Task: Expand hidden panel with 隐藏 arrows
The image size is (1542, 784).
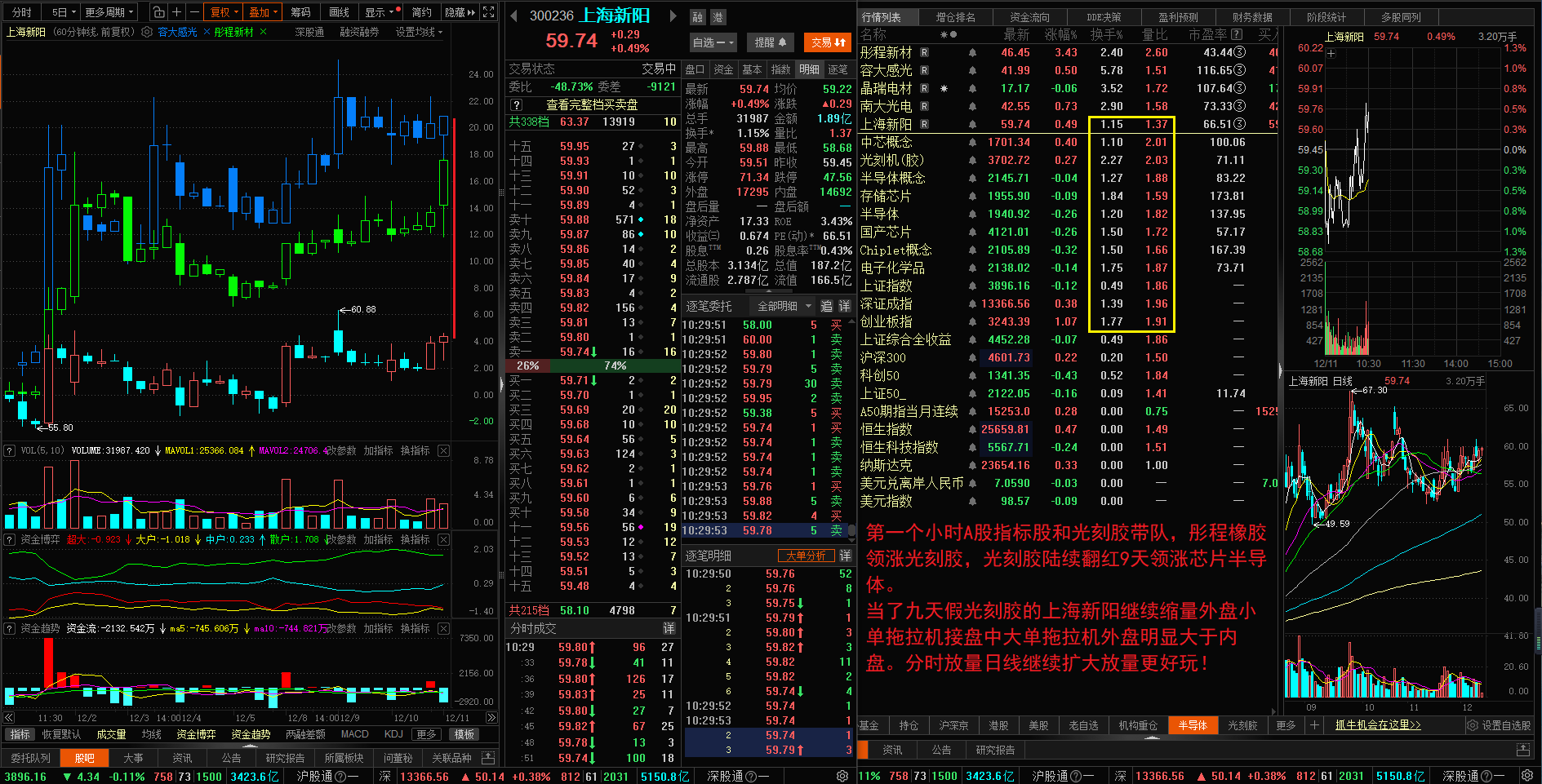Action: point(460,12)
